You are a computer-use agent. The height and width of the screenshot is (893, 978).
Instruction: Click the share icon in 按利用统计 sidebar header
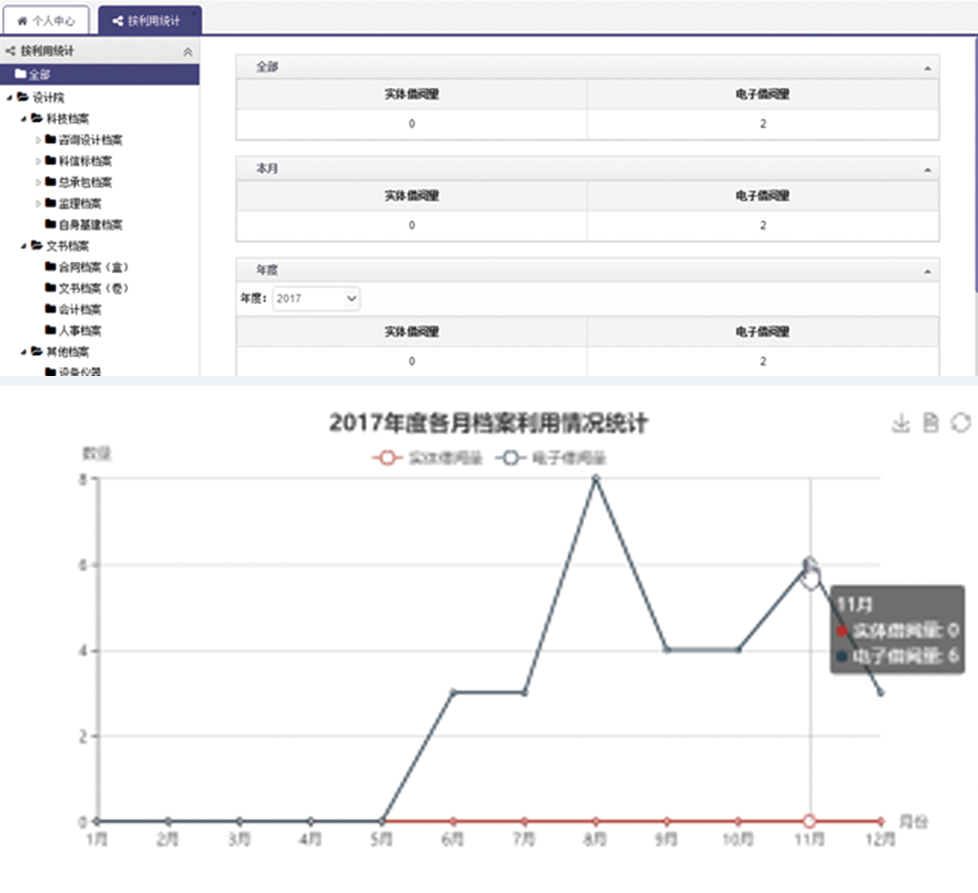[10, 50]
